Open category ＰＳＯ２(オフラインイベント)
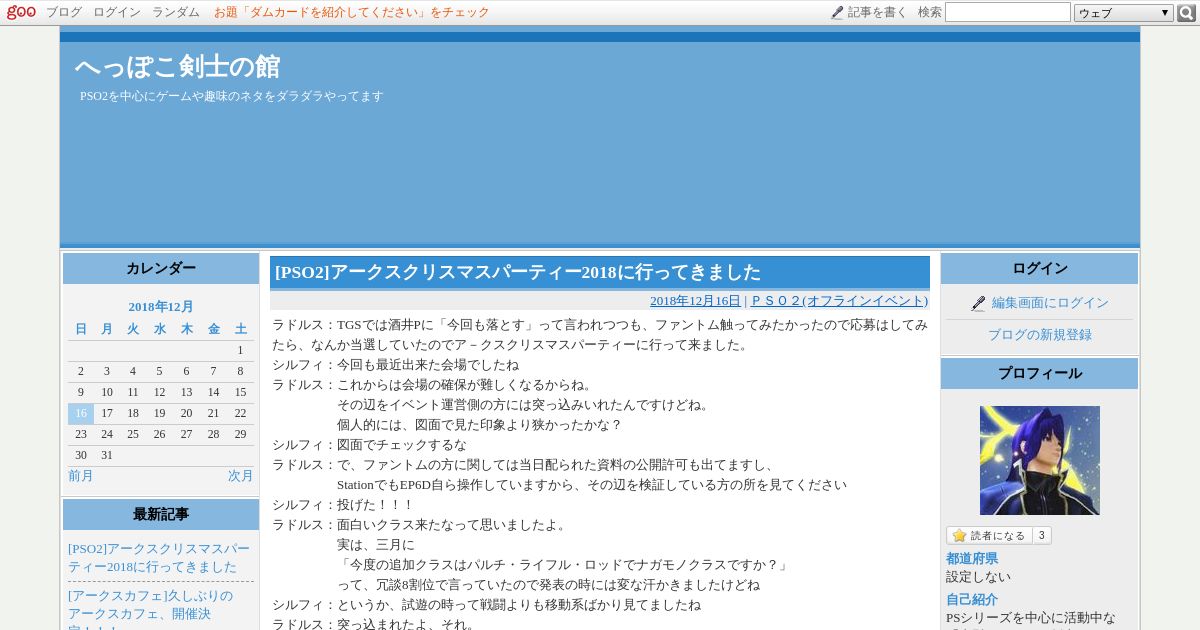1200x630 pixels. 839,301
